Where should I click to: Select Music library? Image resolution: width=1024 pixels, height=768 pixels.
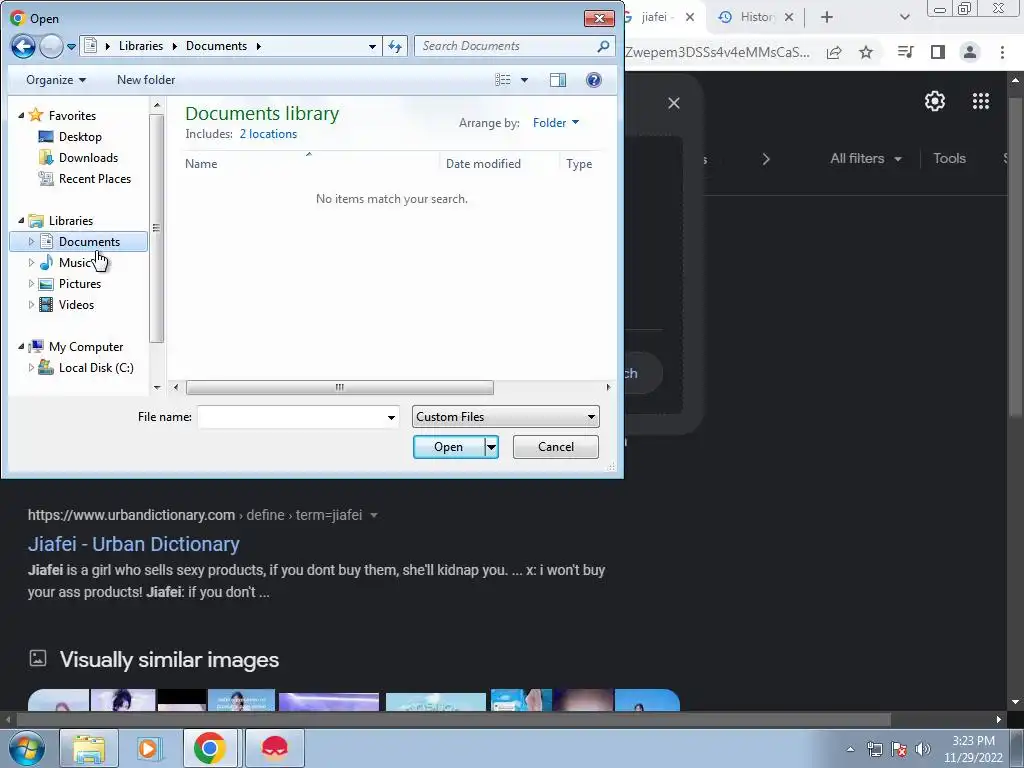click(74, 263)
